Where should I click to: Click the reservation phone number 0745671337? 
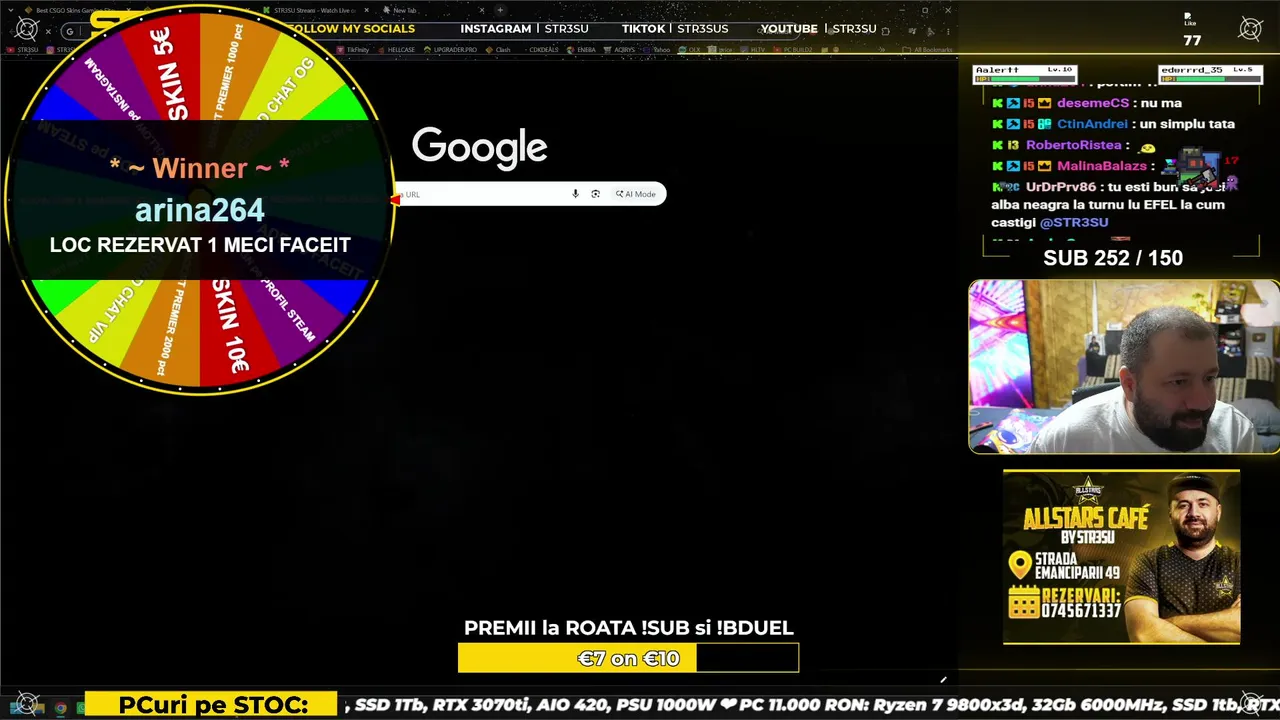1081,610
